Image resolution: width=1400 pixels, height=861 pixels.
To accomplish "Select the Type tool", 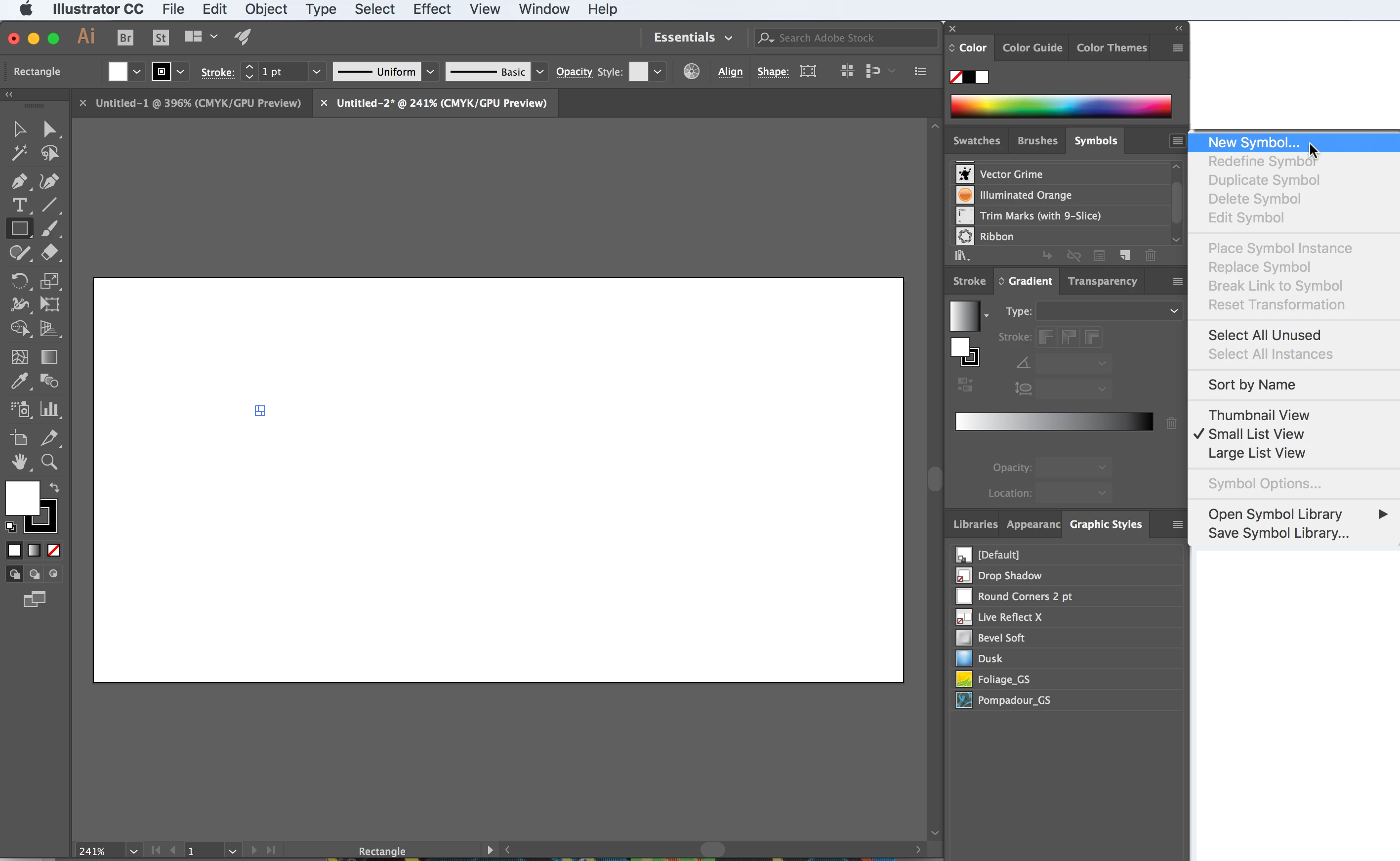I will 19,205.
